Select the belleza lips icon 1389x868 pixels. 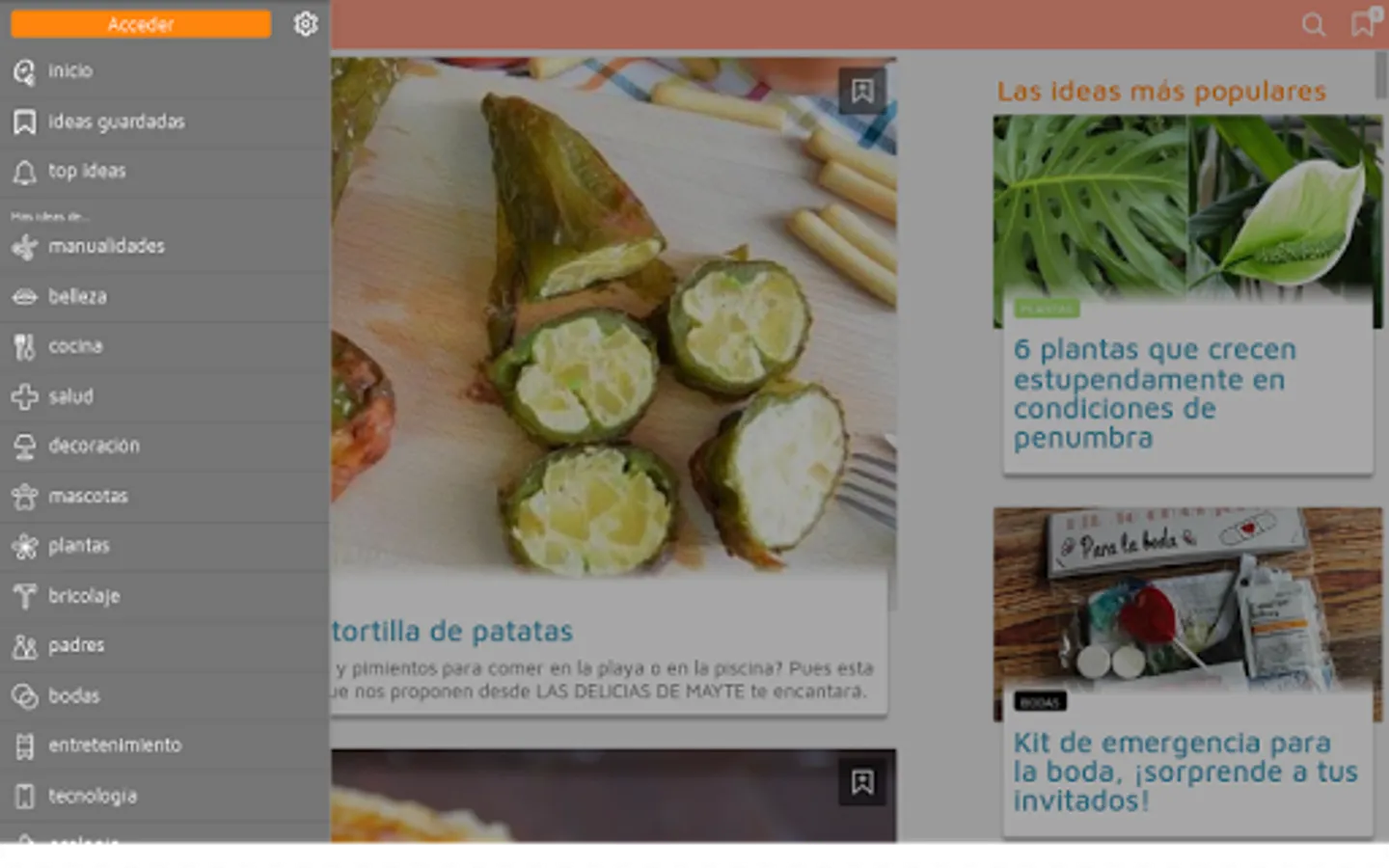click(x=24, y=297)
